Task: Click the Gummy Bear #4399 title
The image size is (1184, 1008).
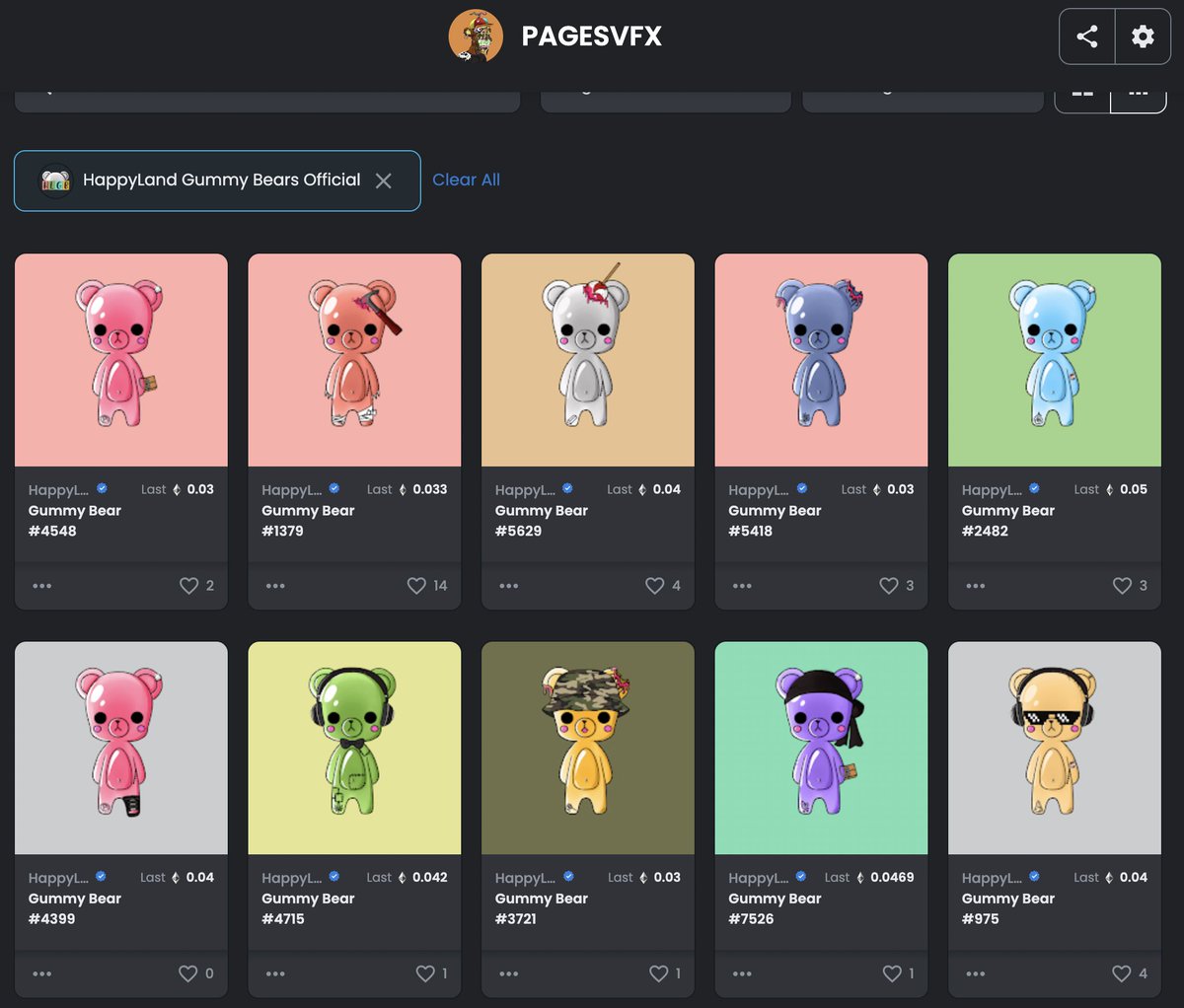Action: (75, 908)
